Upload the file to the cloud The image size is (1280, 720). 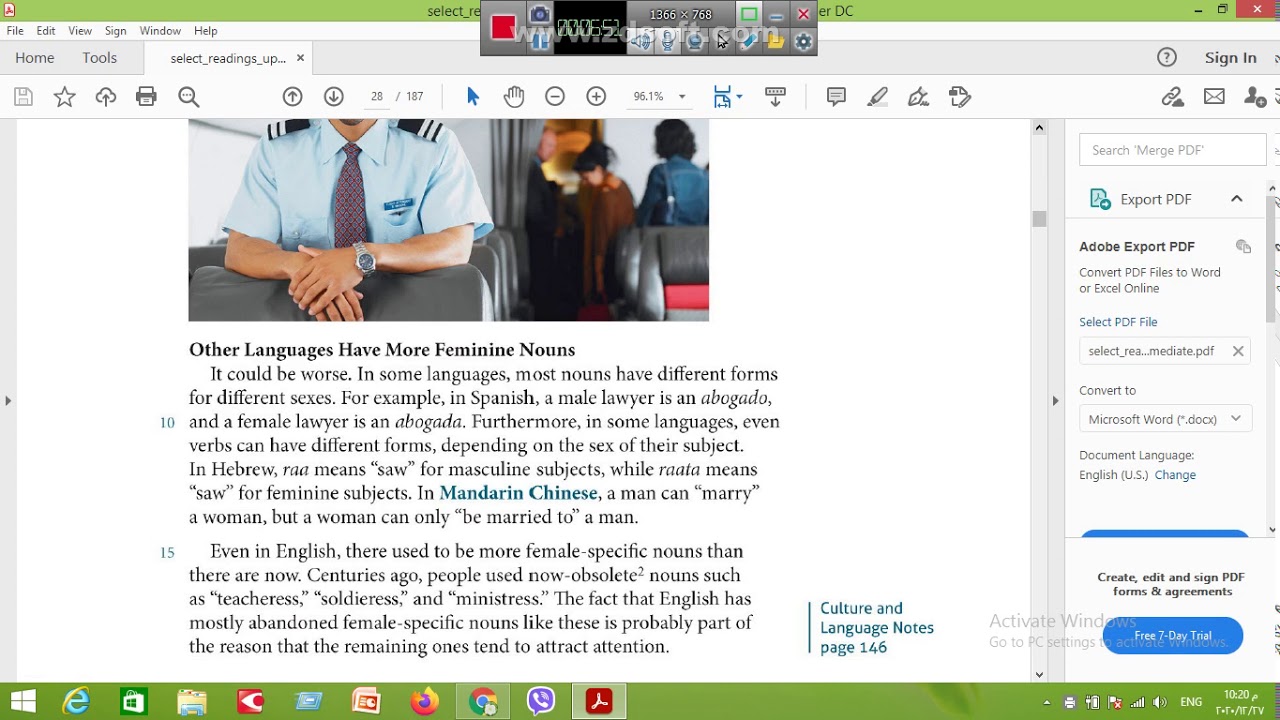tap(106, 97)
